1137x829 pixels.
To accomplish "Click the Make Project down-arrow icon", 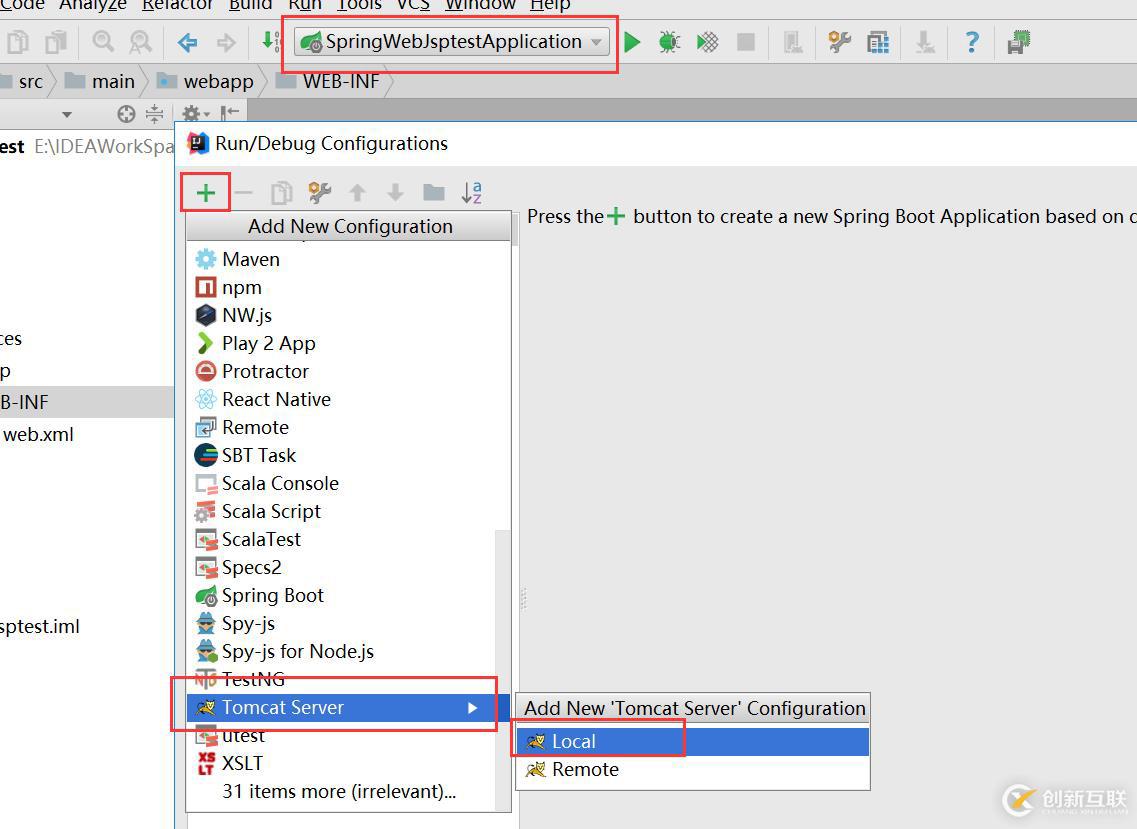I will click(x=269, y=41).
